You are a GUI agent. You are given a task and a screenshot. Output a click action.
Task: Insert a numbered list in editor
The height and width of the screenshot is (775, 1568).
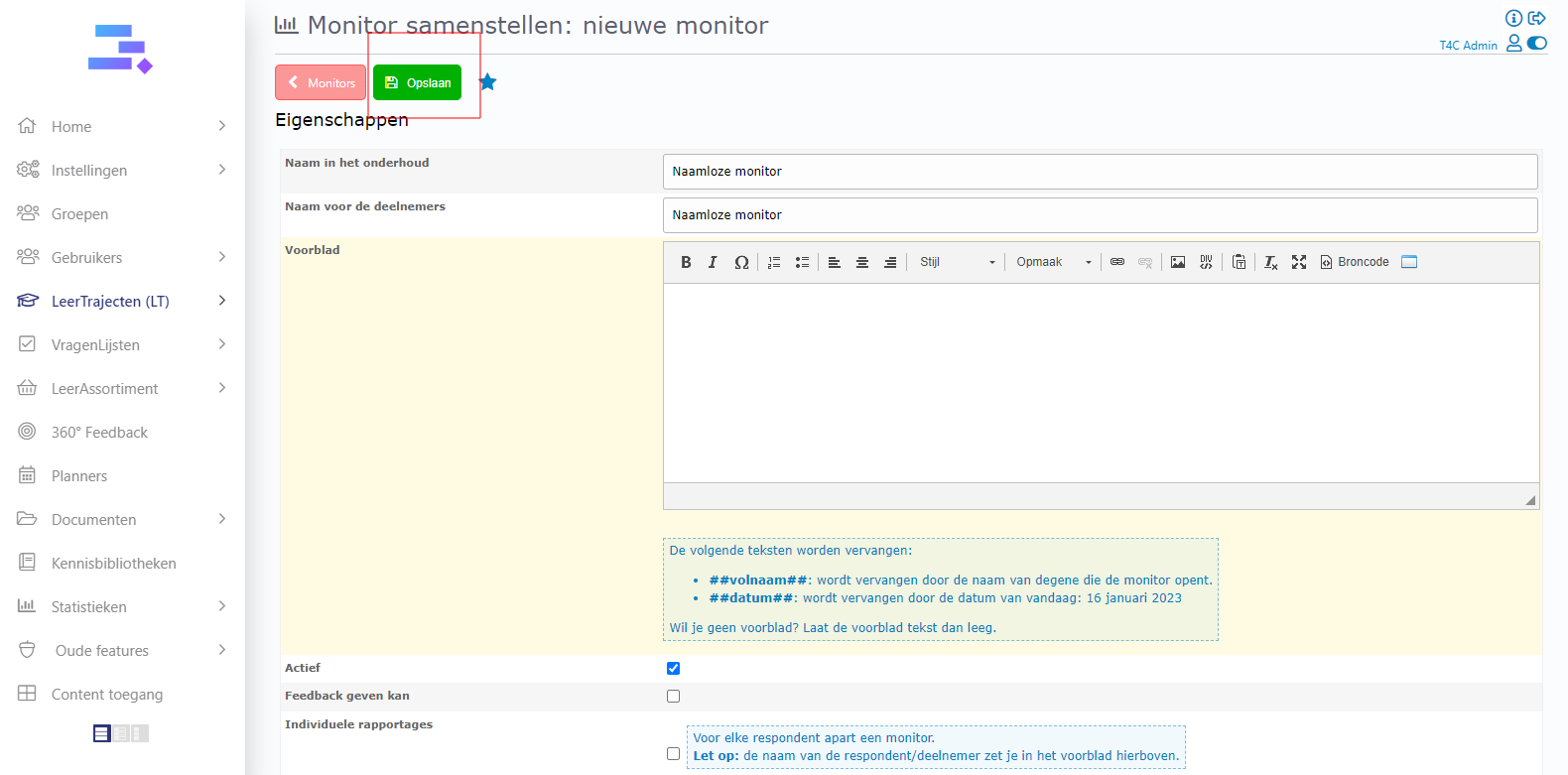774,262
